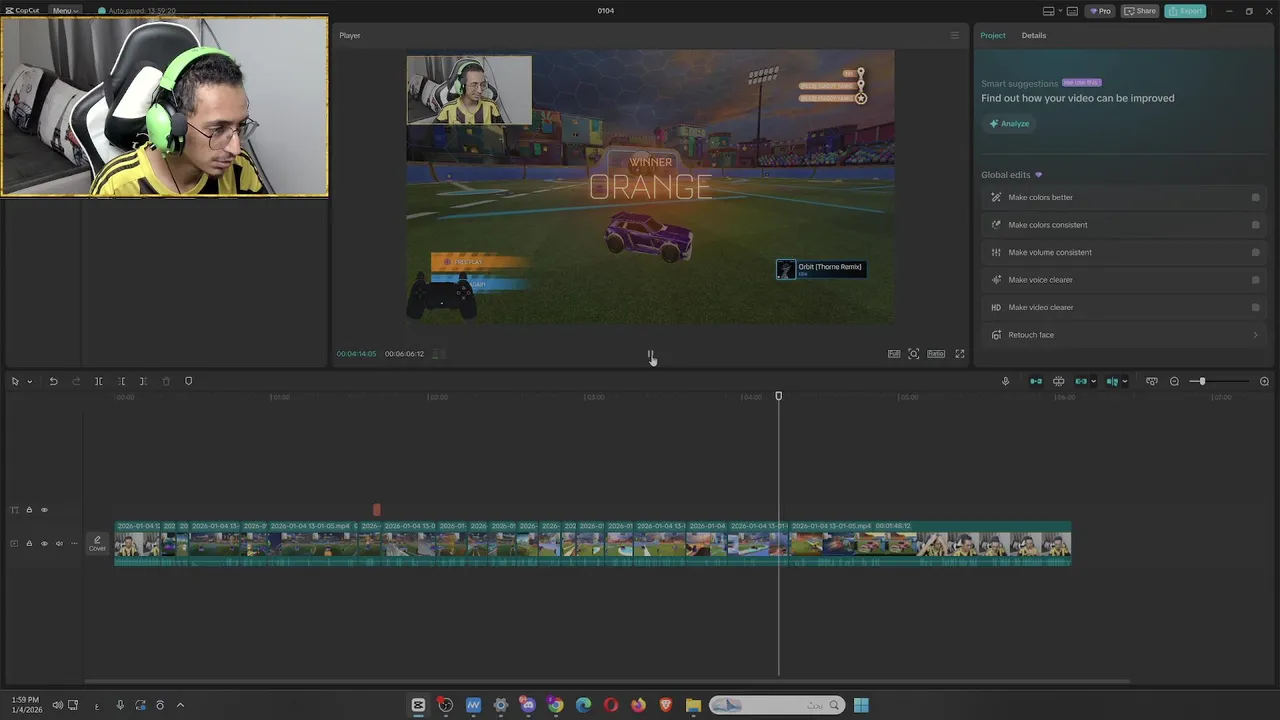This screenshot has width=1280, height=720.
Task: Open linkage options dropdown arrow
Action: (1093, 381)
